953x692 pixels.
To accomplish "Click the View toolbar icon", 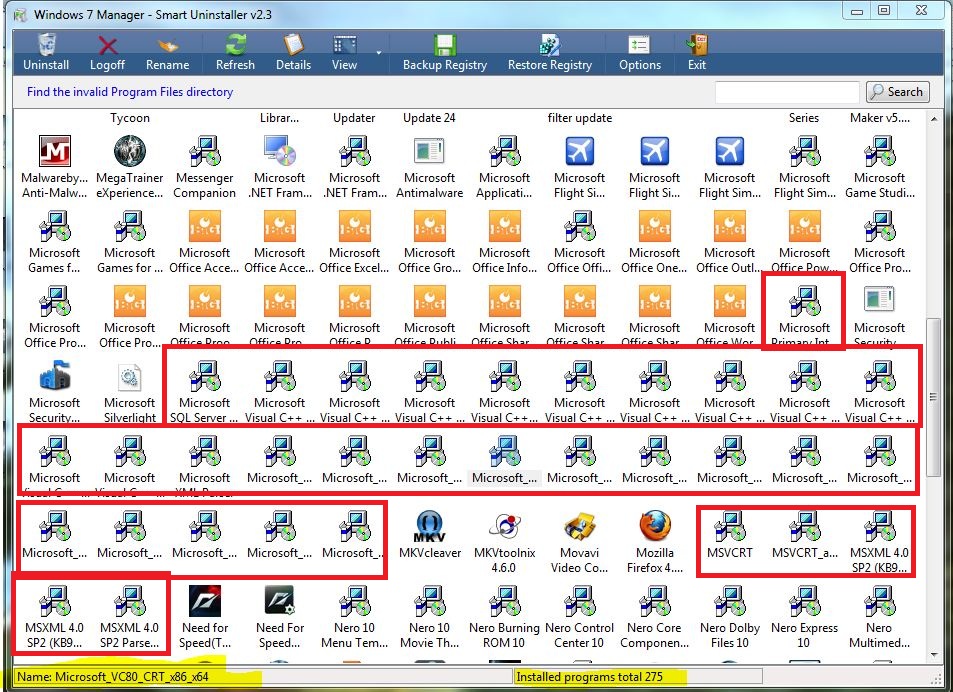I will 345,45.
